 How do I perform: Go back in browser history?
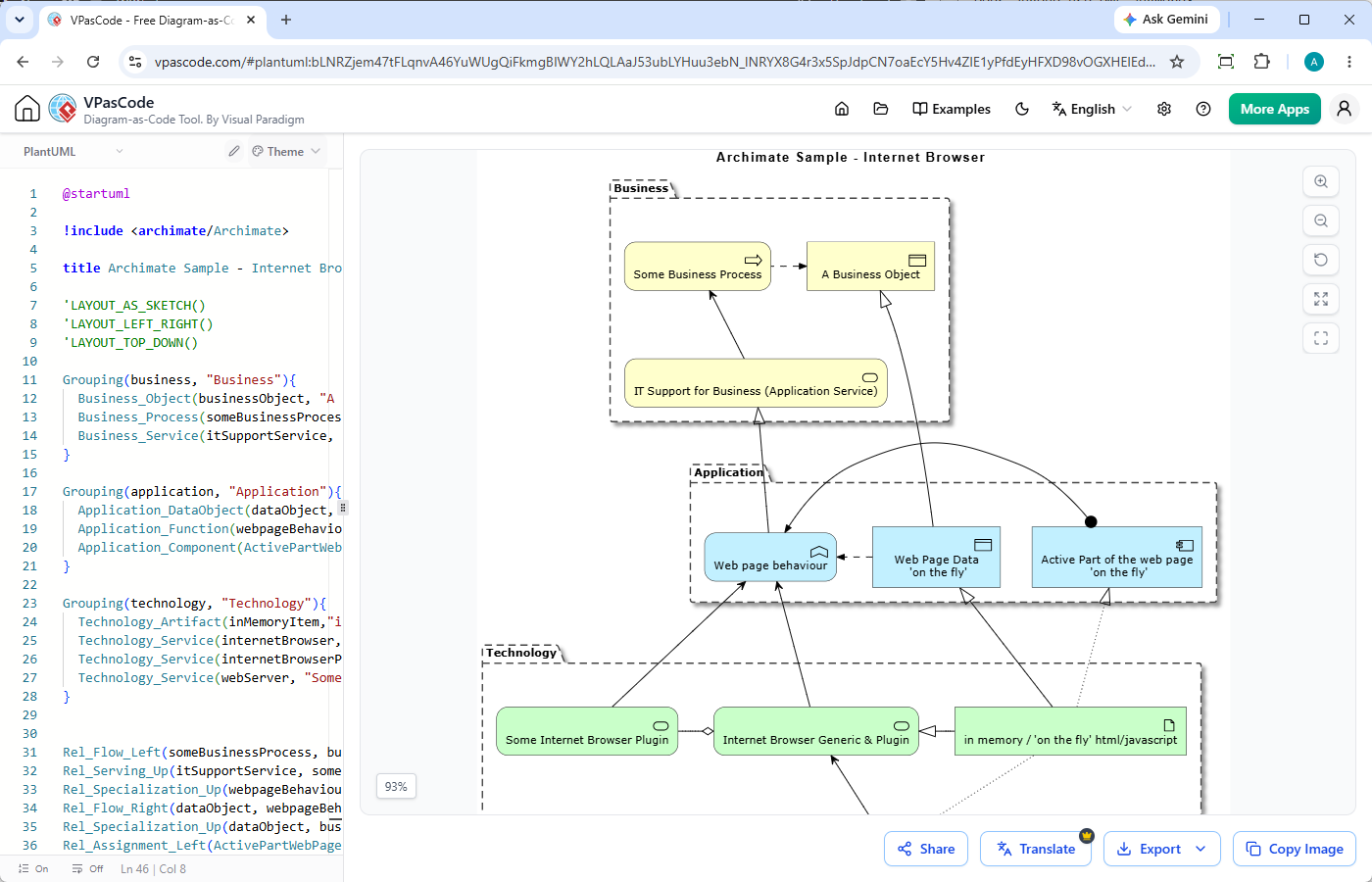coord(23,61)
